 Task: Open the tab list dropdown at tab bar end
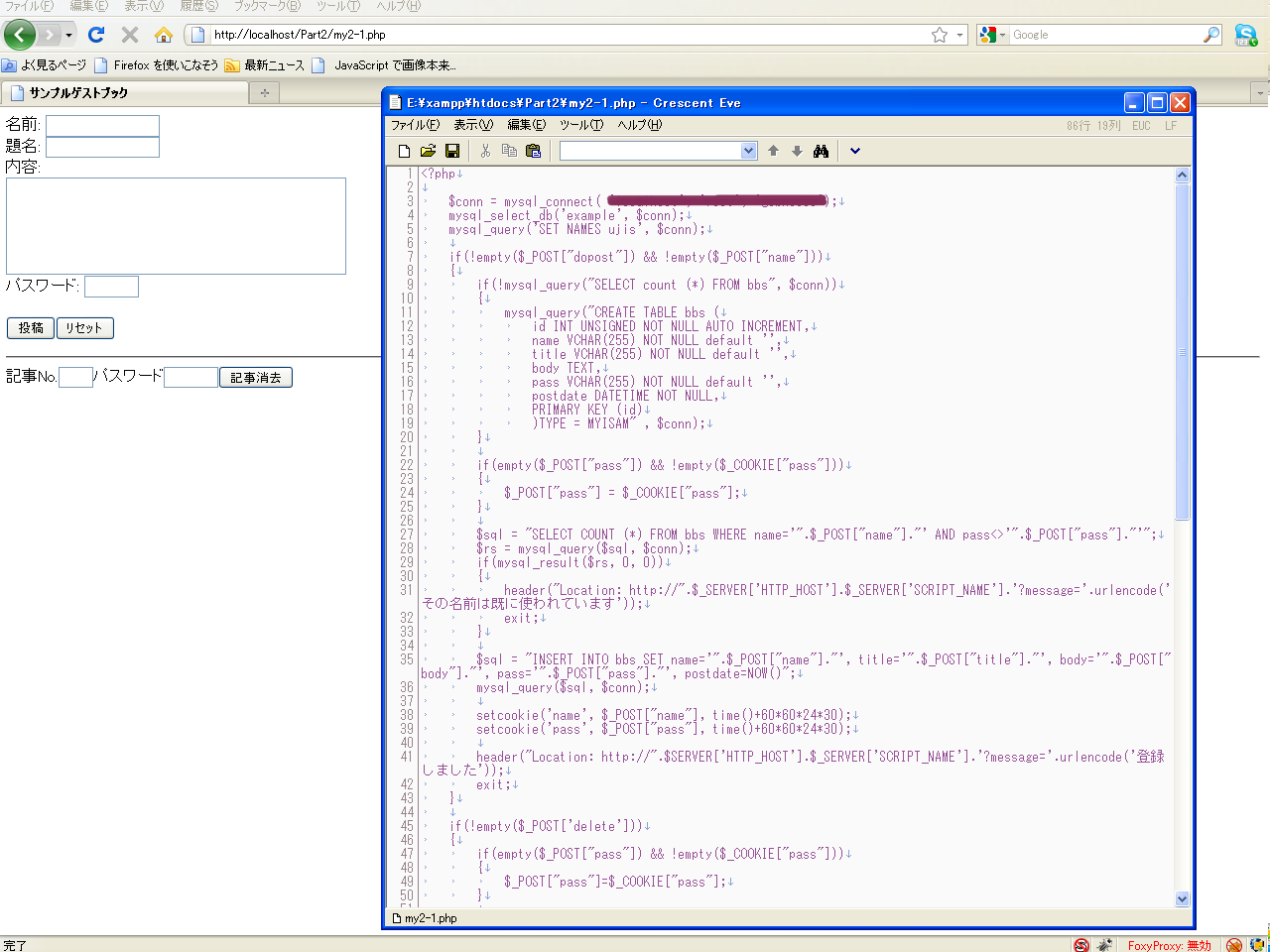point(1261,93)
